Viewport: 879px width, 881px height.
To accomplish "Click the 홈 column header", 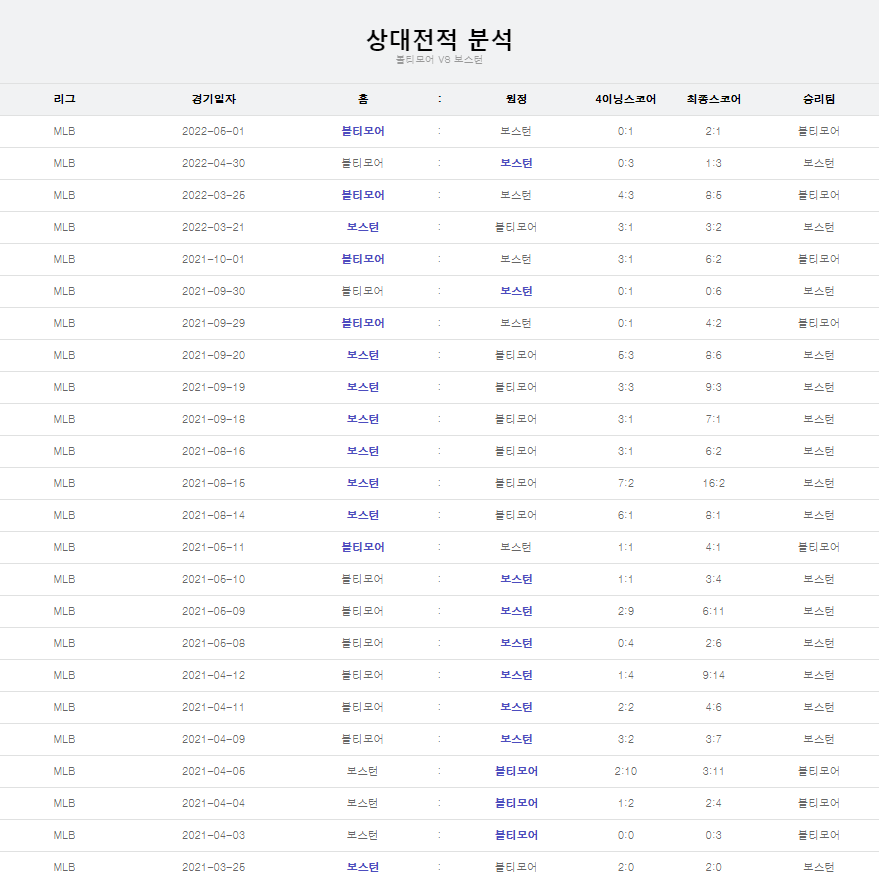I will (x=363, y=99).
